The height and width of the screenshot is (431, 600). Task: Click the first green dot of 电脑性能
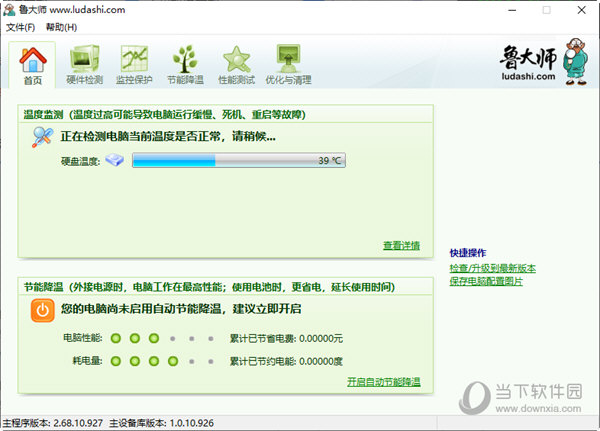tap(116, 339)
